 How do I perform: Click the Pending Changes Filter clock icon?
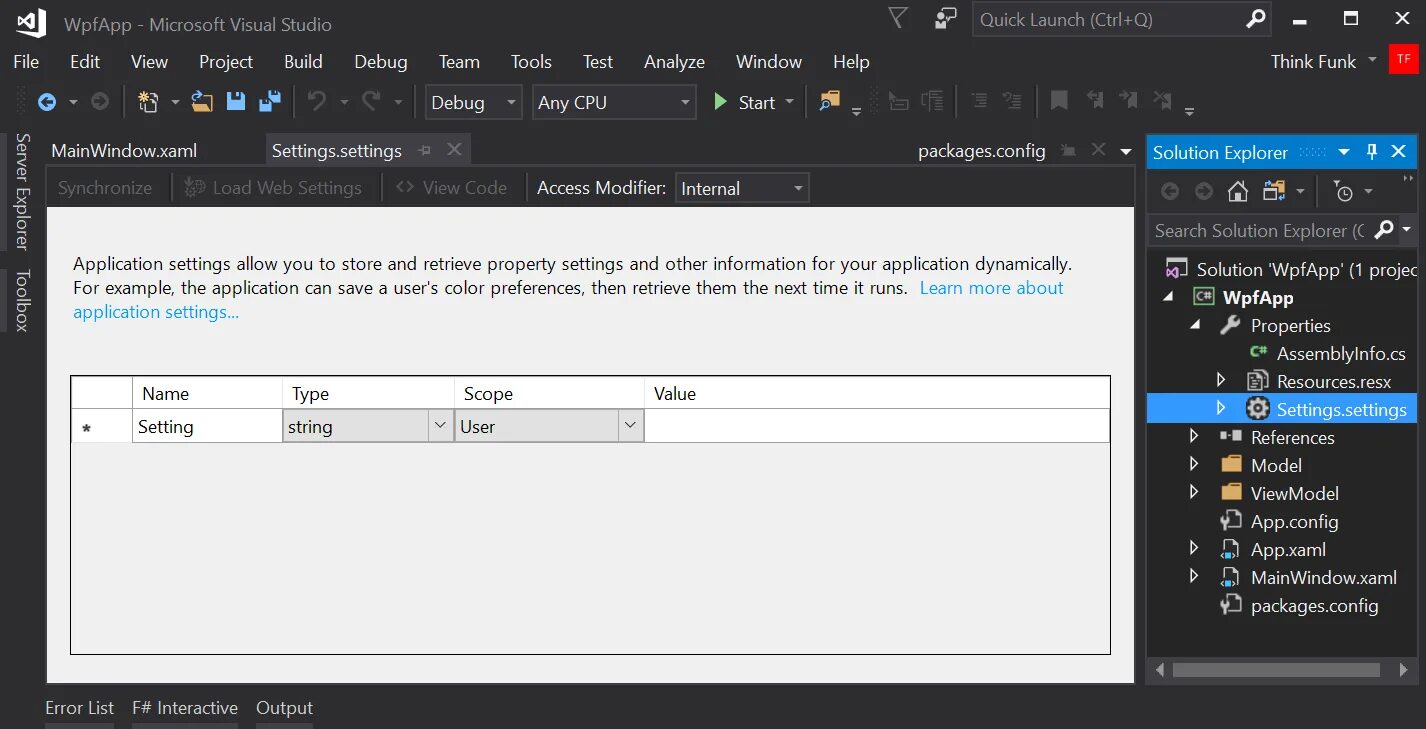[x=1344, y=191]
